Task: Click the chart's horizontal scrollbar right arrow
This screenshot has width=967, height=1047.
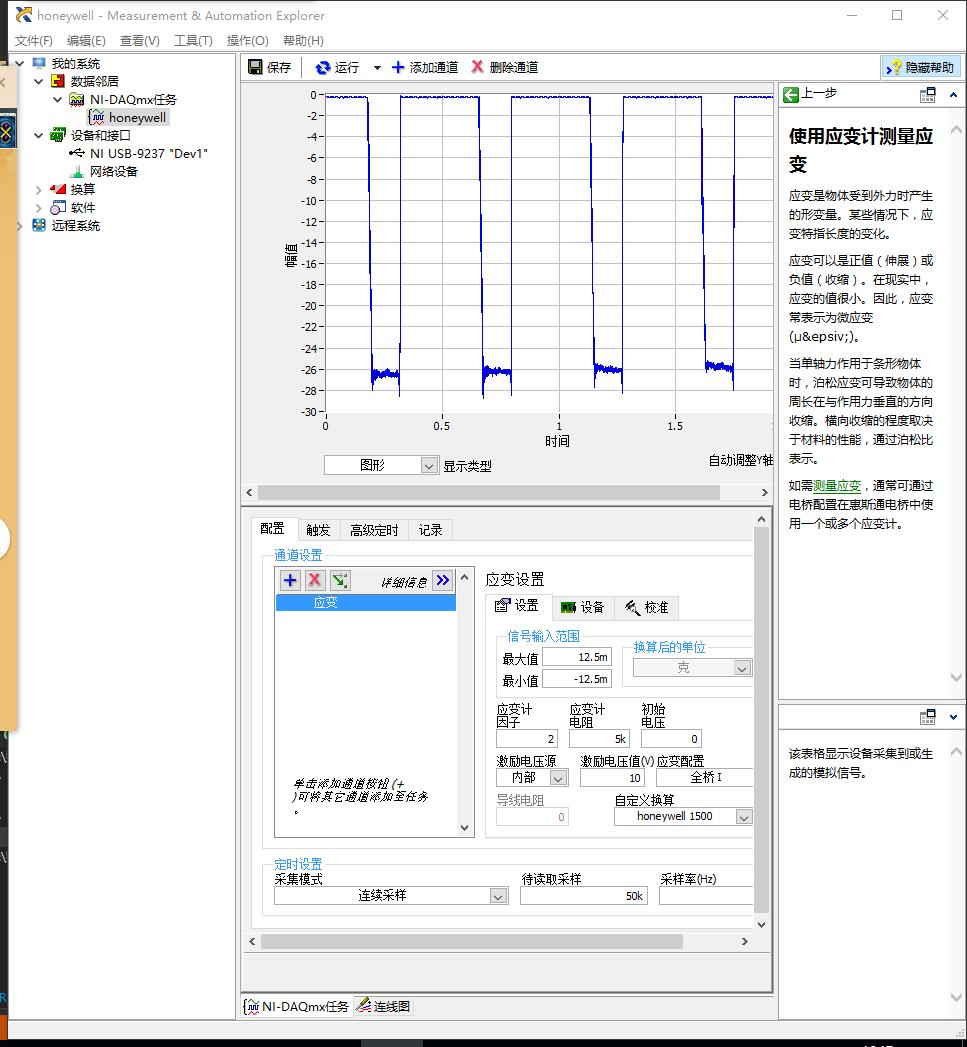Action: [765, 493]
